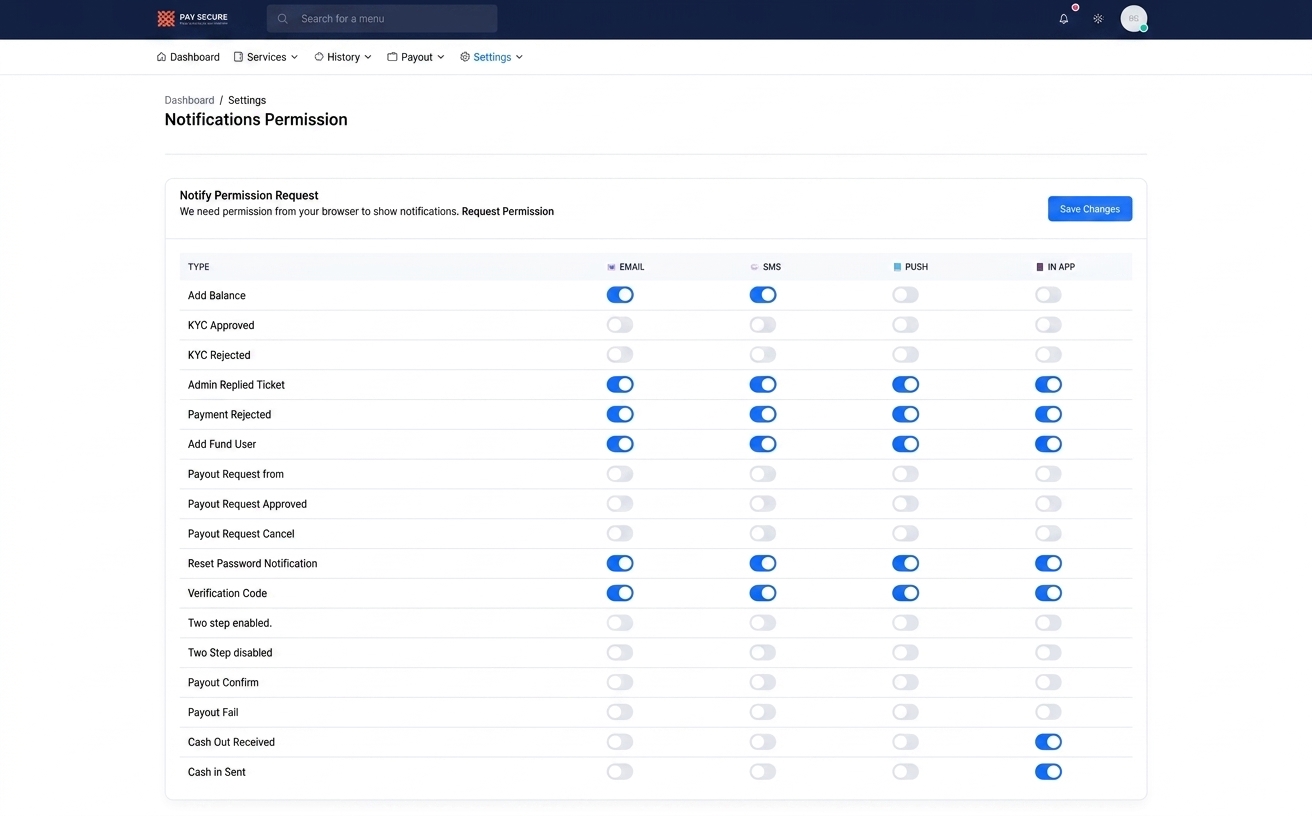Screen dimensions: 1312x816
Task: Click the TYPE column header
Action: [x=199, y=267]
